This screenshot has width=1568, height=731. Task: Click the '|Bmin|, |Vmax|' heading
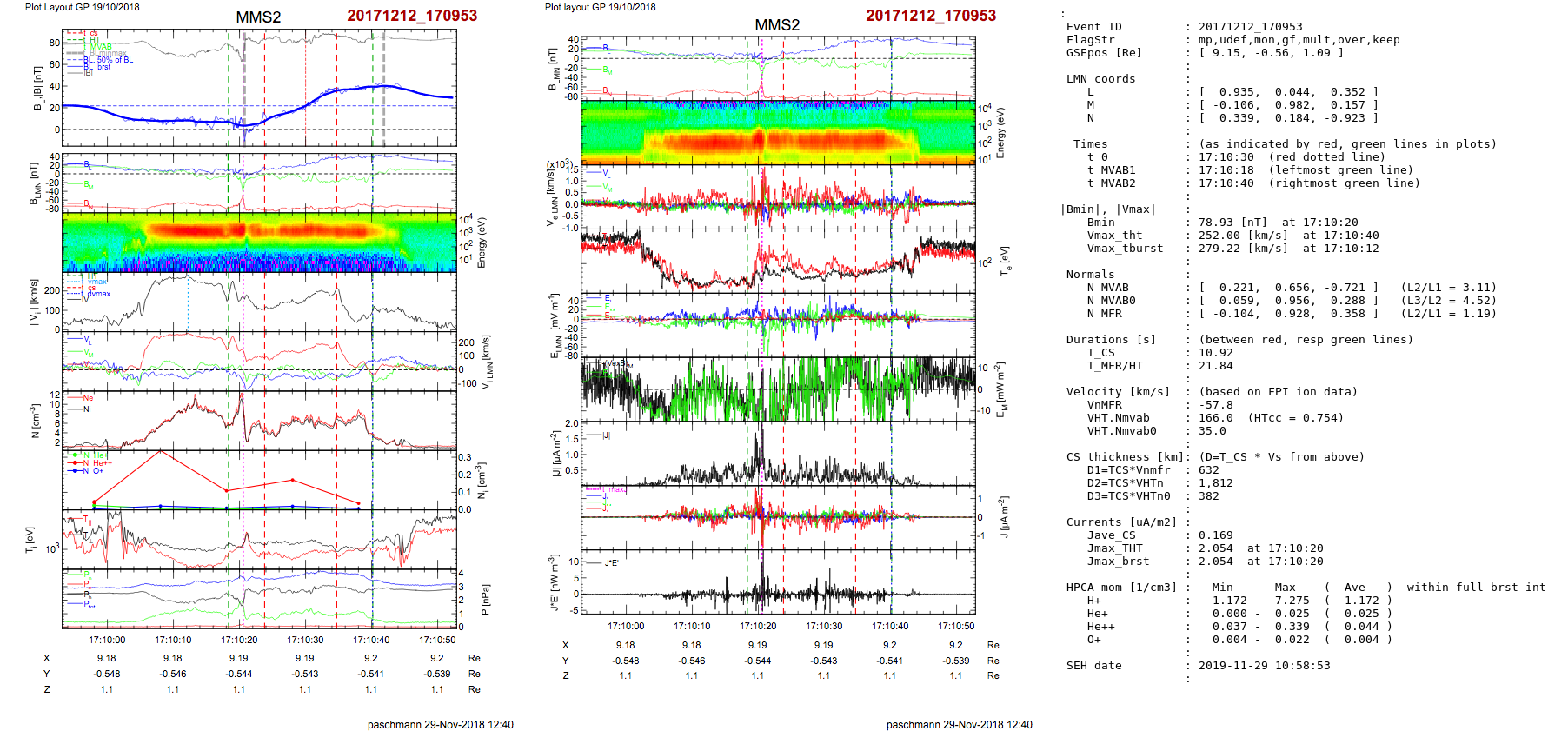tap(1108, 209)
